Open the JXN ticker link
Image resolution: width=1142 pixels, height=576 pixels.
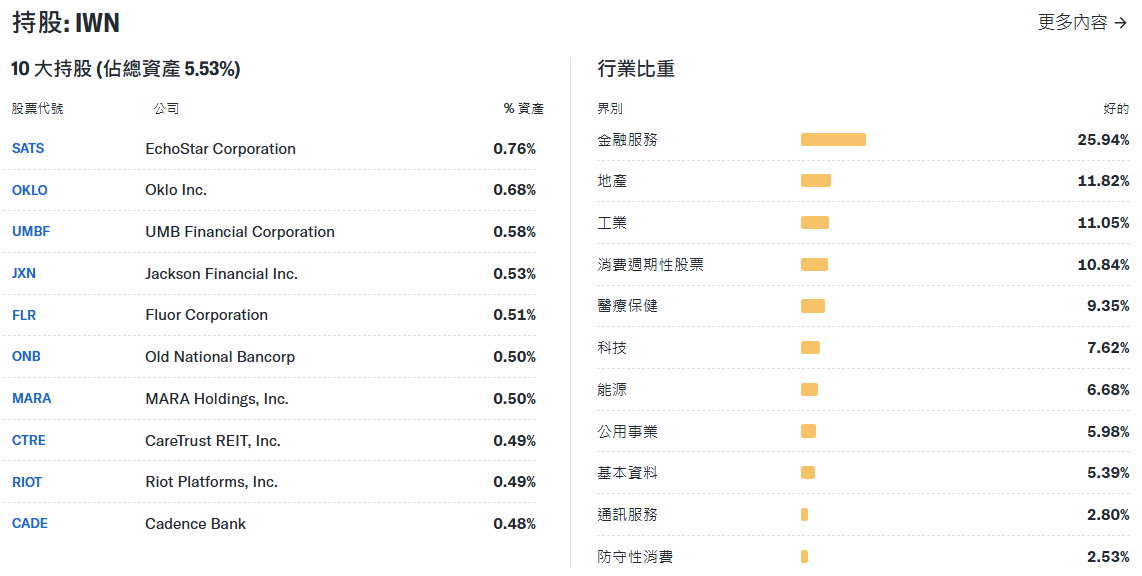coord(24,274)
